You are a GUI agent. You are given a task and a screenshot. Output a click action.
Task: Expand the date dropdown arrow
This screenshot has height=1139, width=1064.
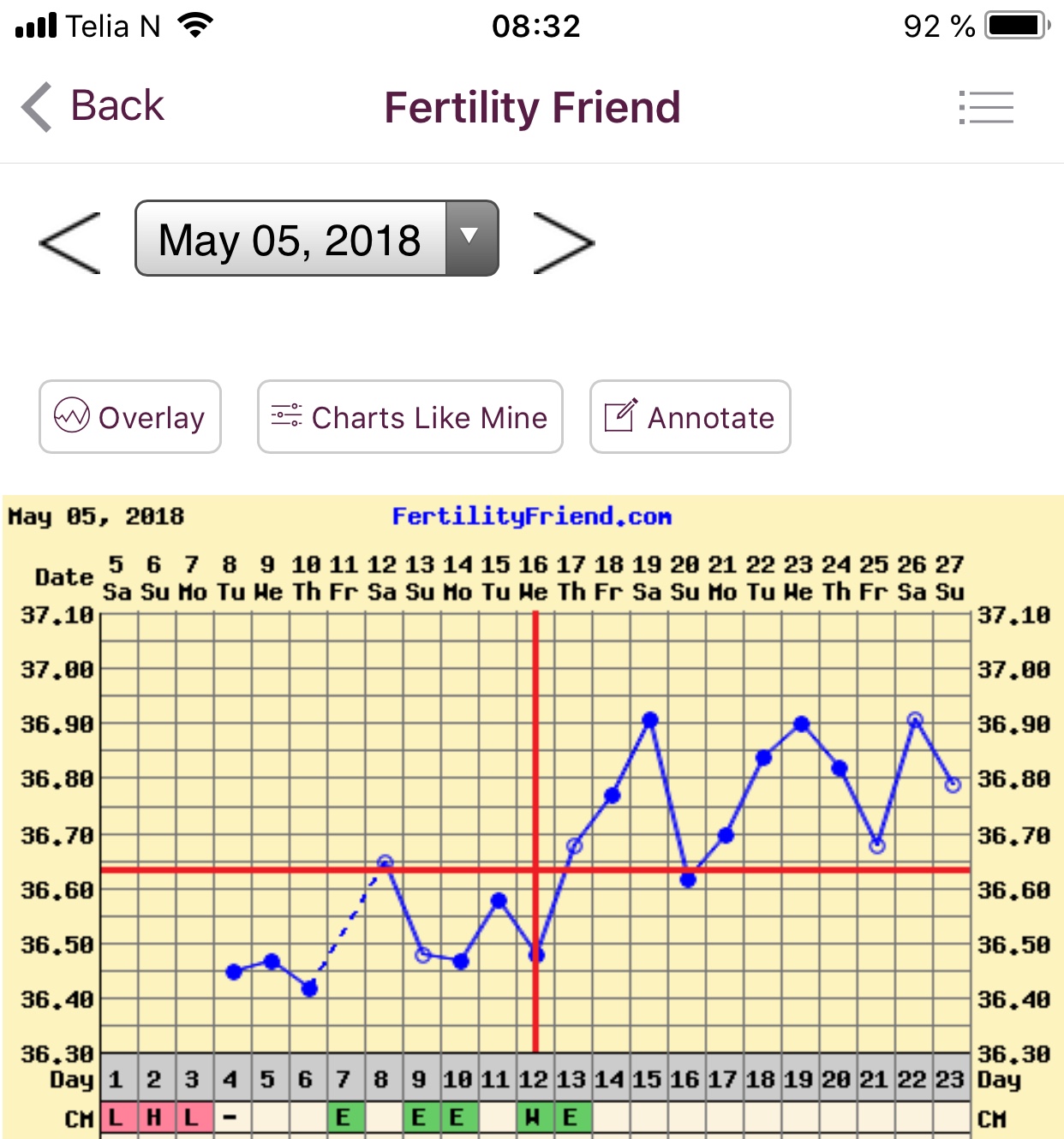pyautogui.click(x=469, y=237)
